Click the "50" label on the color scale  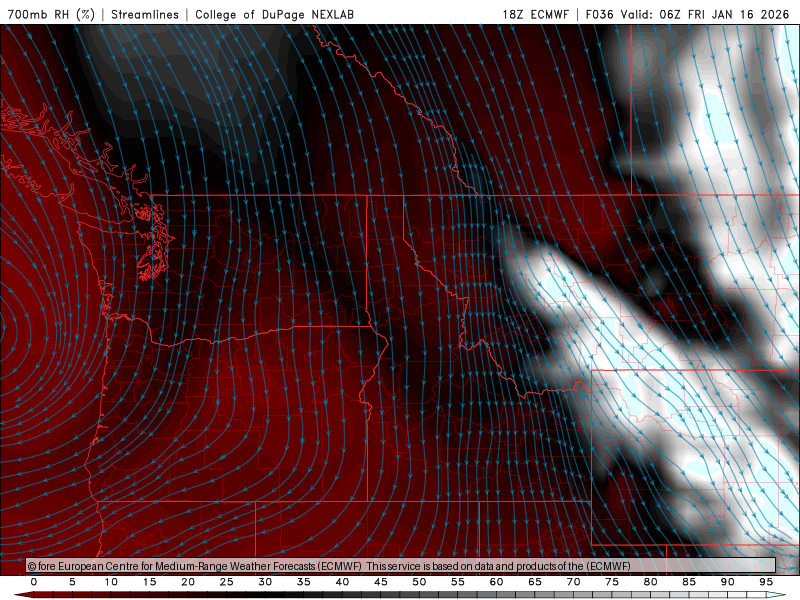pos(419,582)
